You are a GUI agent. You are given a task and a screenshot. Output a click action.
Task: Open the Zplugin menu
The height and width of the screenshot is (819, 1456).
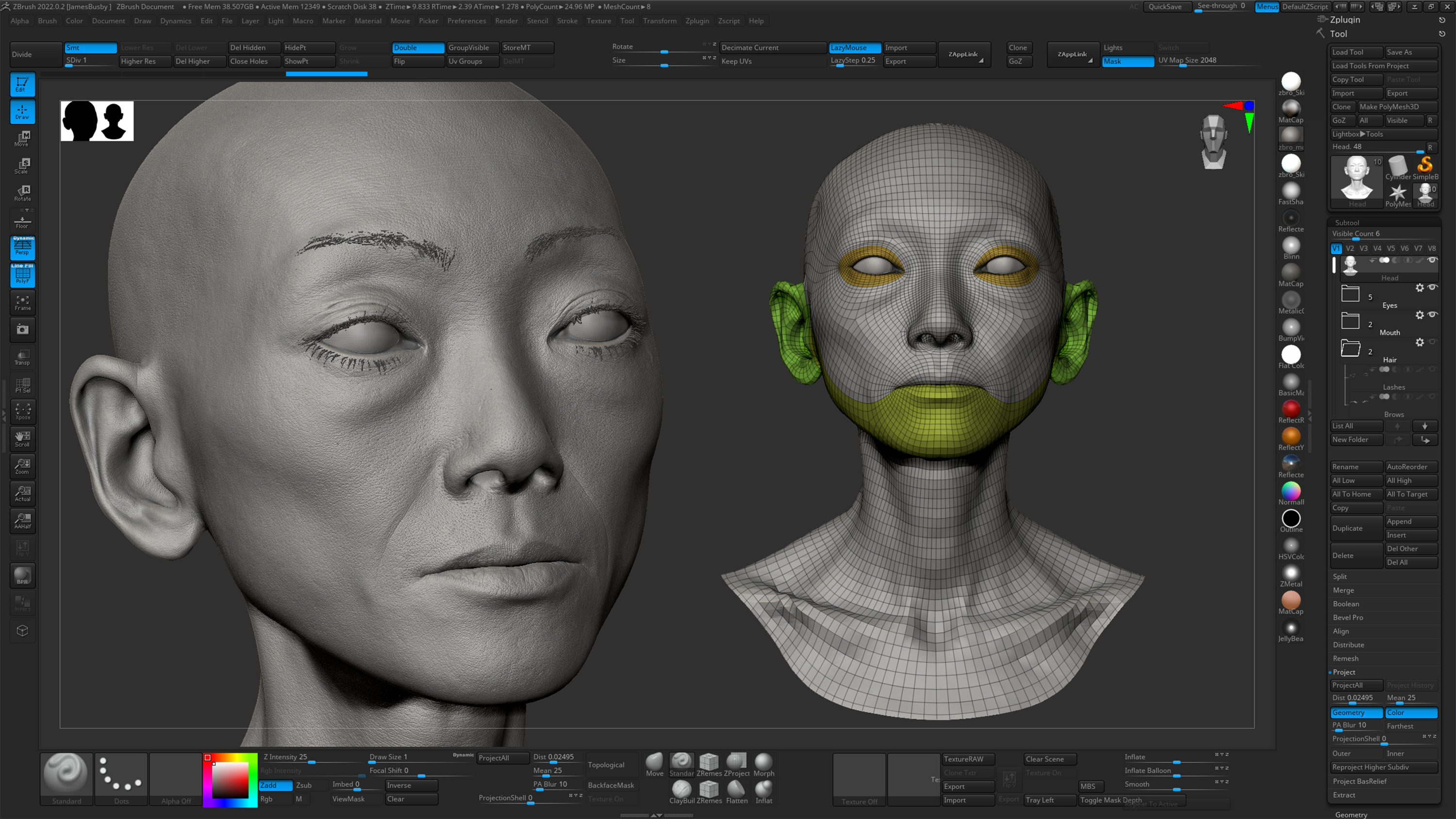point(697,21)
